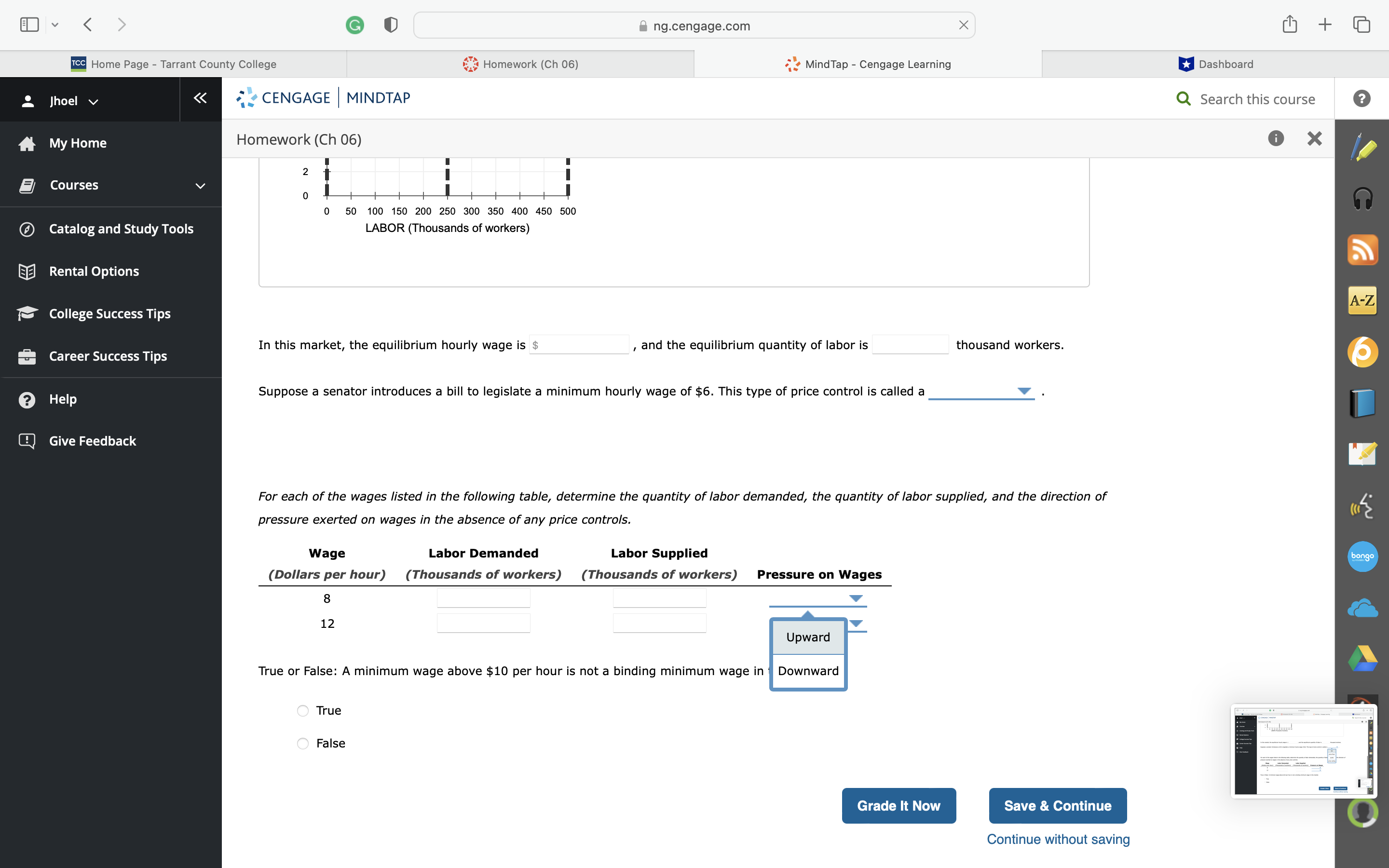Switch to the MindTap - Cengage Learning tab
Viewport: 1389px width, 868px height.
(868, 64)
